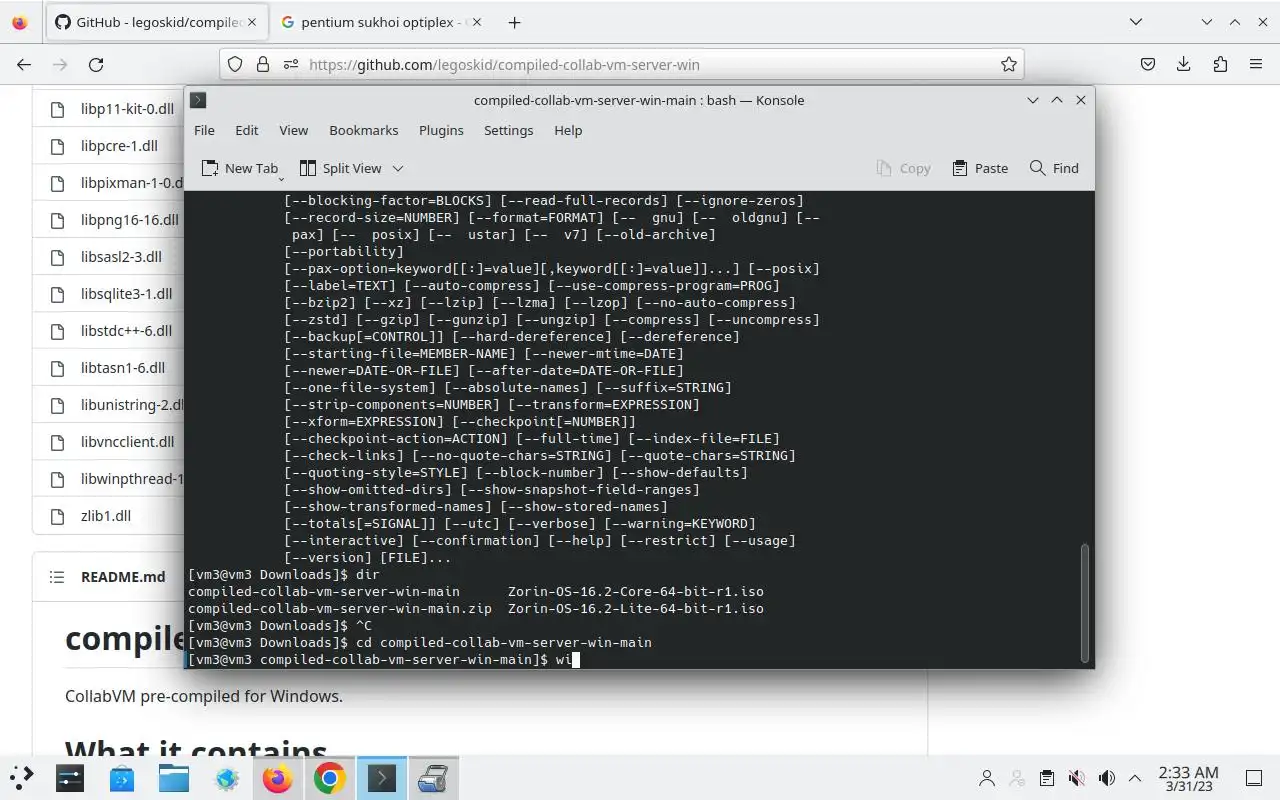Open a new Firefox tab
Screen dimensions: 1280x800
514,22
